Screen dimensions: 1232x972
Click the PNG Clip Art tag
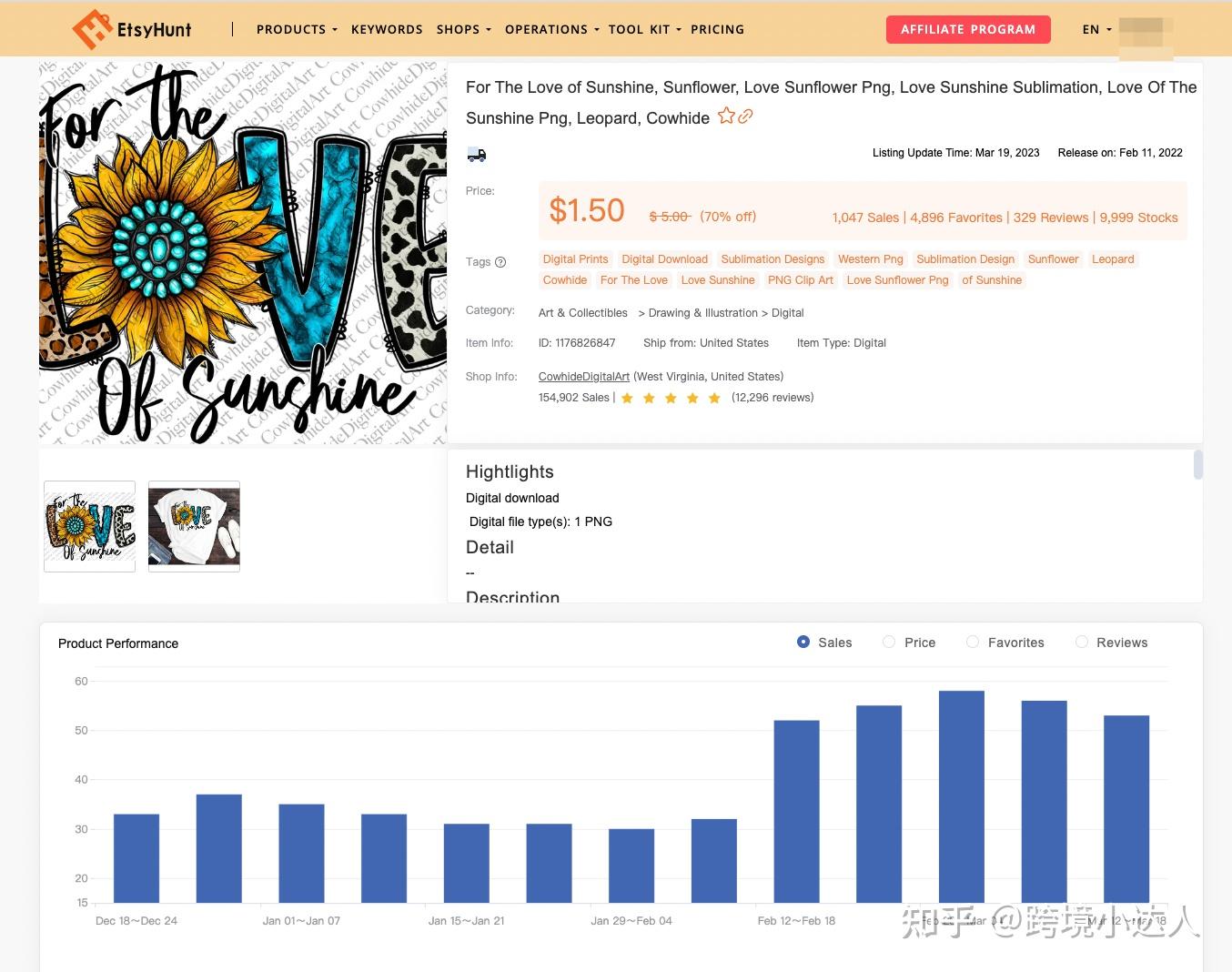801,280
